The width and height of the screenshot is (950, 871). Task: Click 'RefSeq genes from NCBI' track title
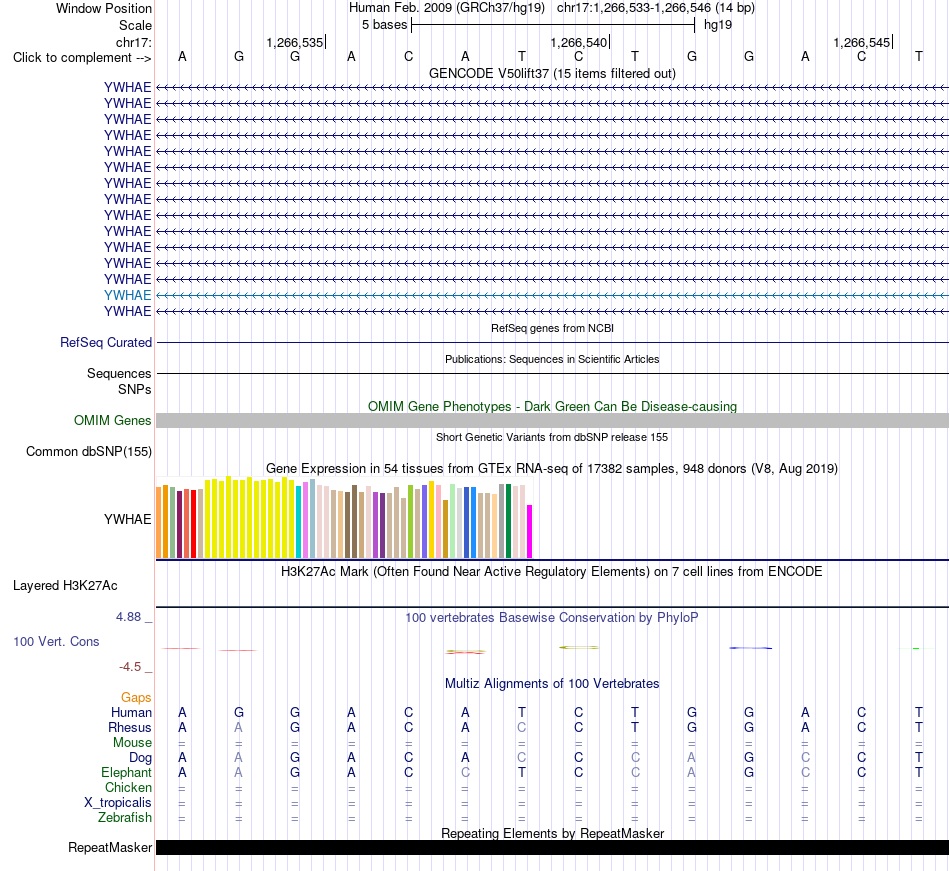(x=552, y=328)
